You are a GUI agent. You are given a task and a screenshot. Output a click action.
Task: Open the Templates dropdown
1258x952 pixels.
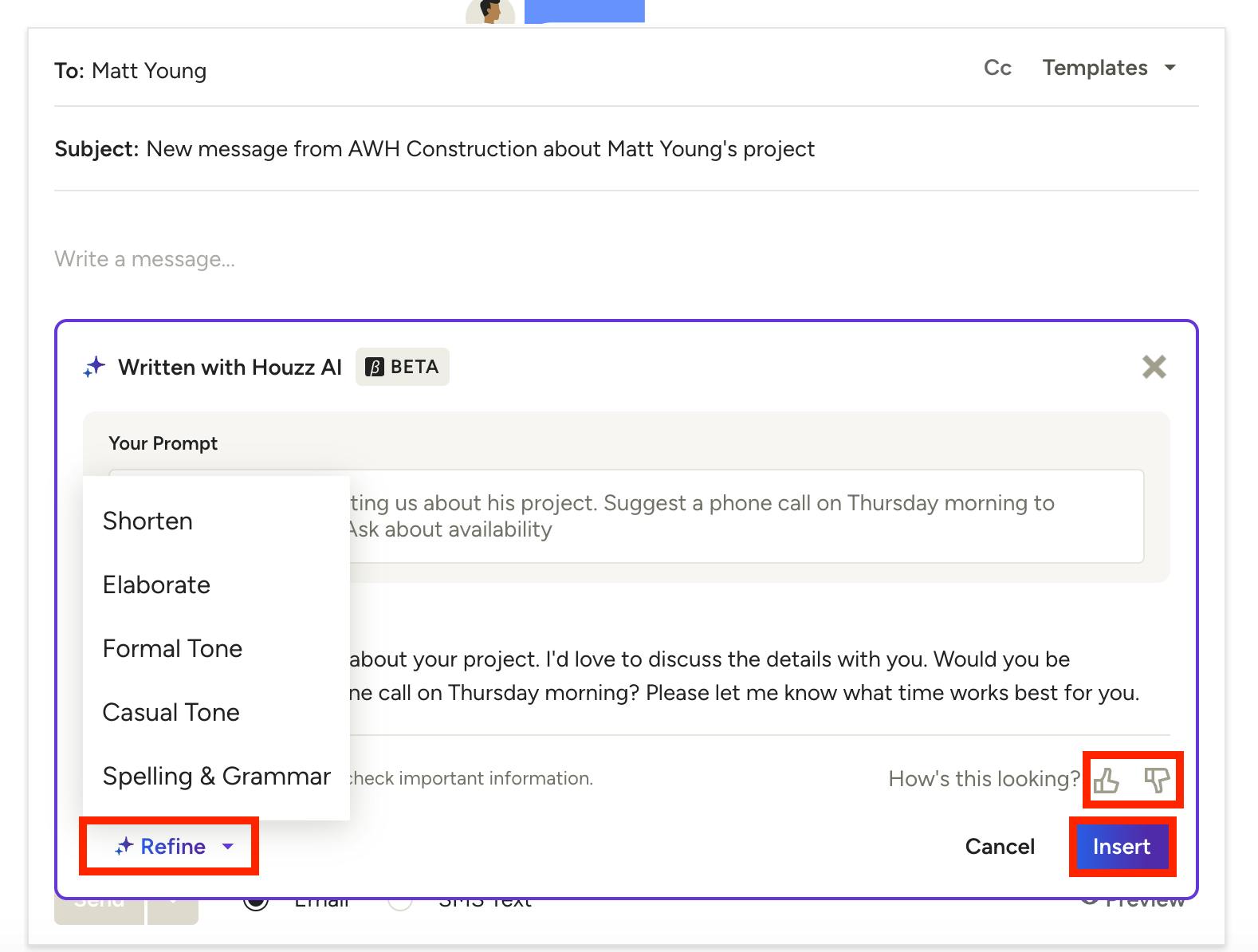(x=1109, y=68)
